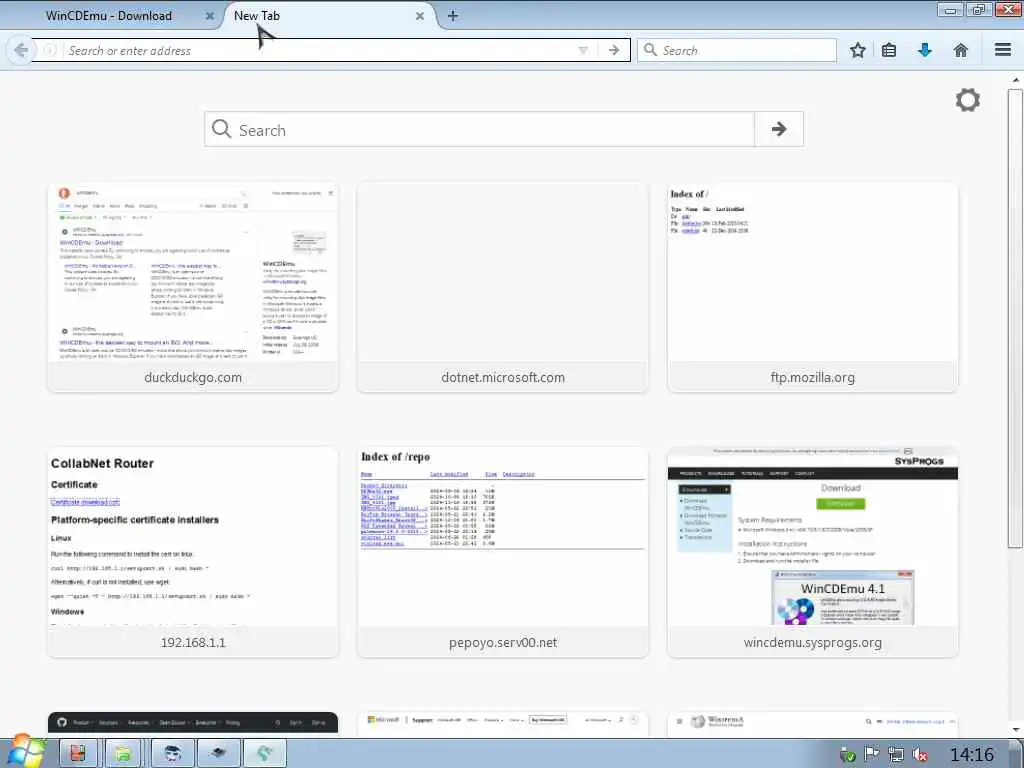The width and height of the screenshot is (1024, 768).
Task: Open the fourth taskbar app icon
Action: [218, 753]
